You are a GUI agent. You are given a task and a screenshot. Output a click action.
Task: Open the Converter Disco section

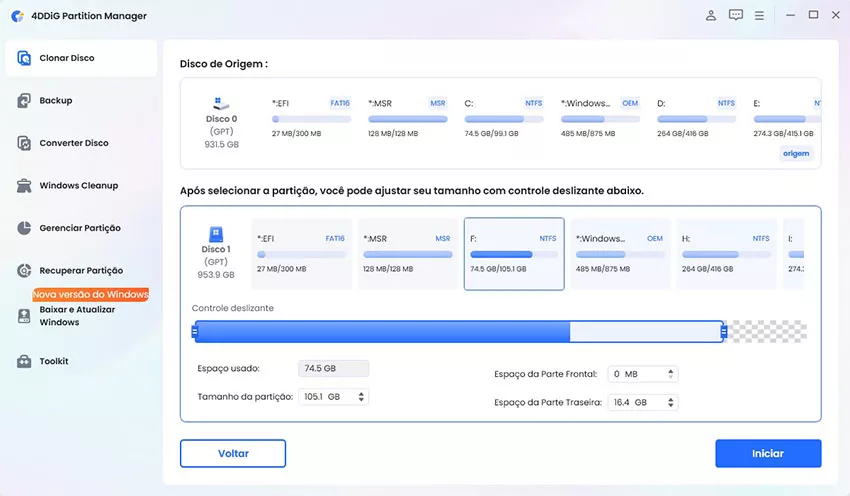[x=81, y=143]
